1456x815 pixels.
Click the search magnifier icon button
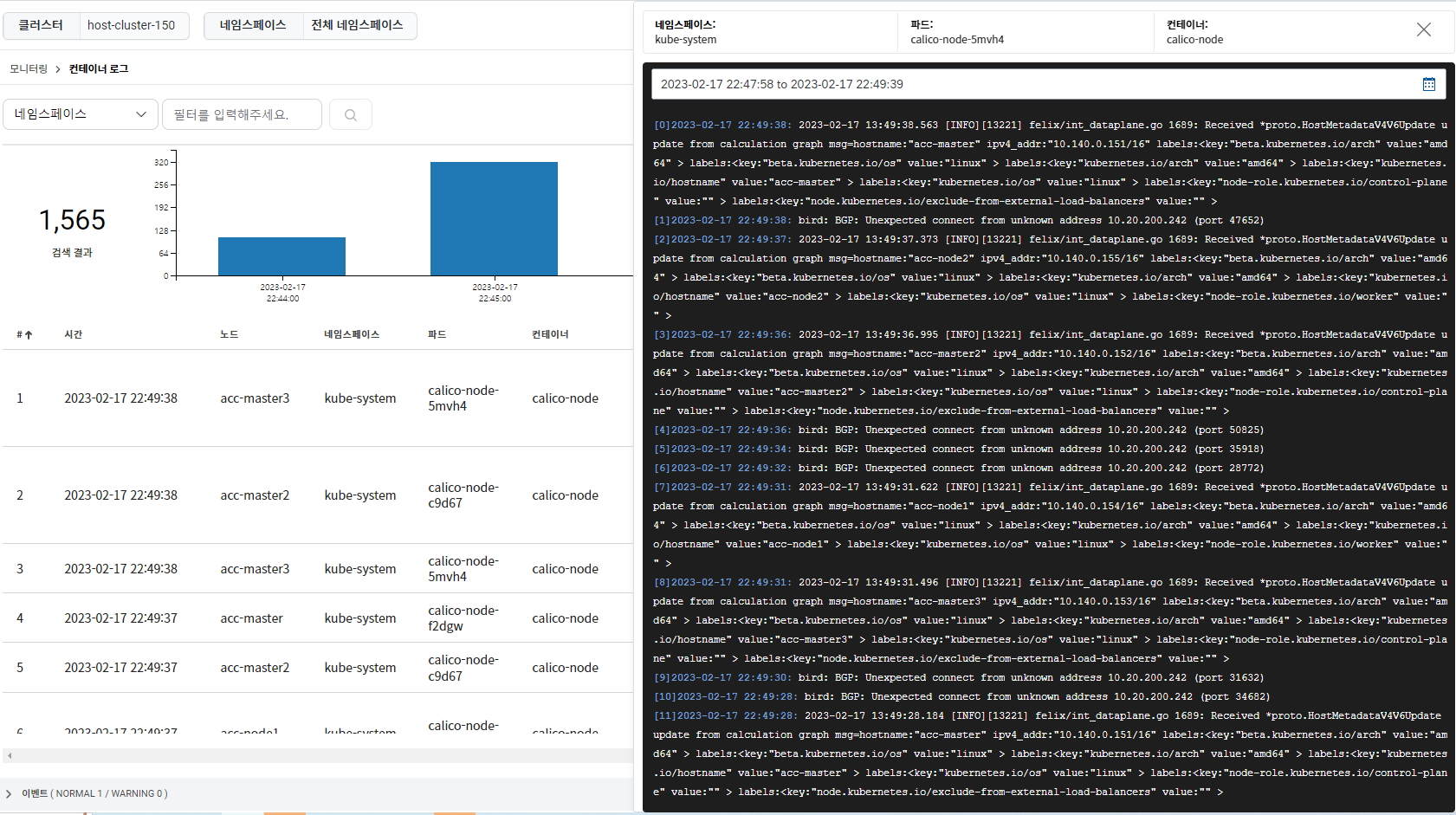click(x=351, y=114)
